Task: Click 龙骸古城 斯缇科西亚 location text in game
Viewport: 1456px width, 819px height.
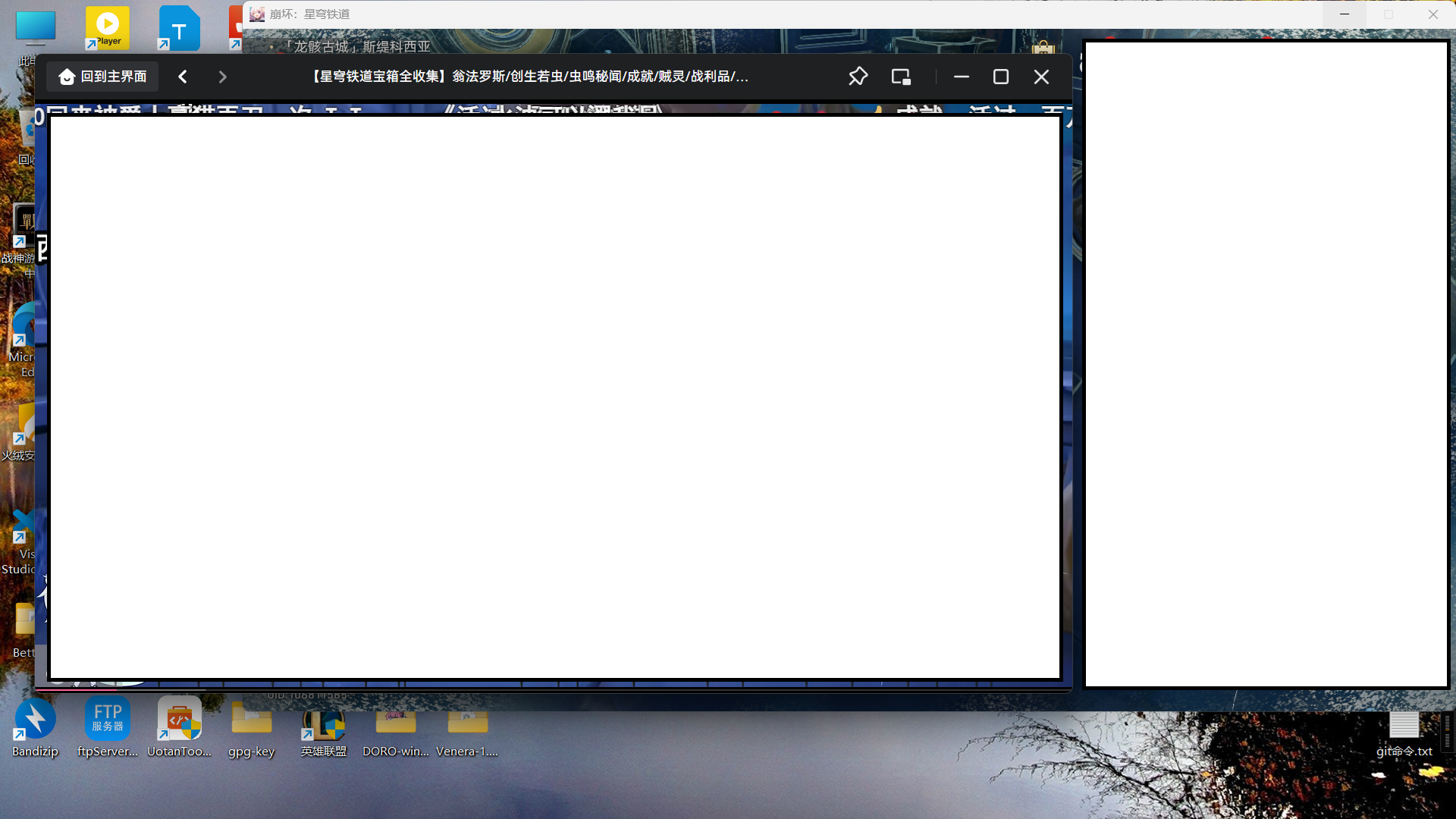Action: pos(358,46)
